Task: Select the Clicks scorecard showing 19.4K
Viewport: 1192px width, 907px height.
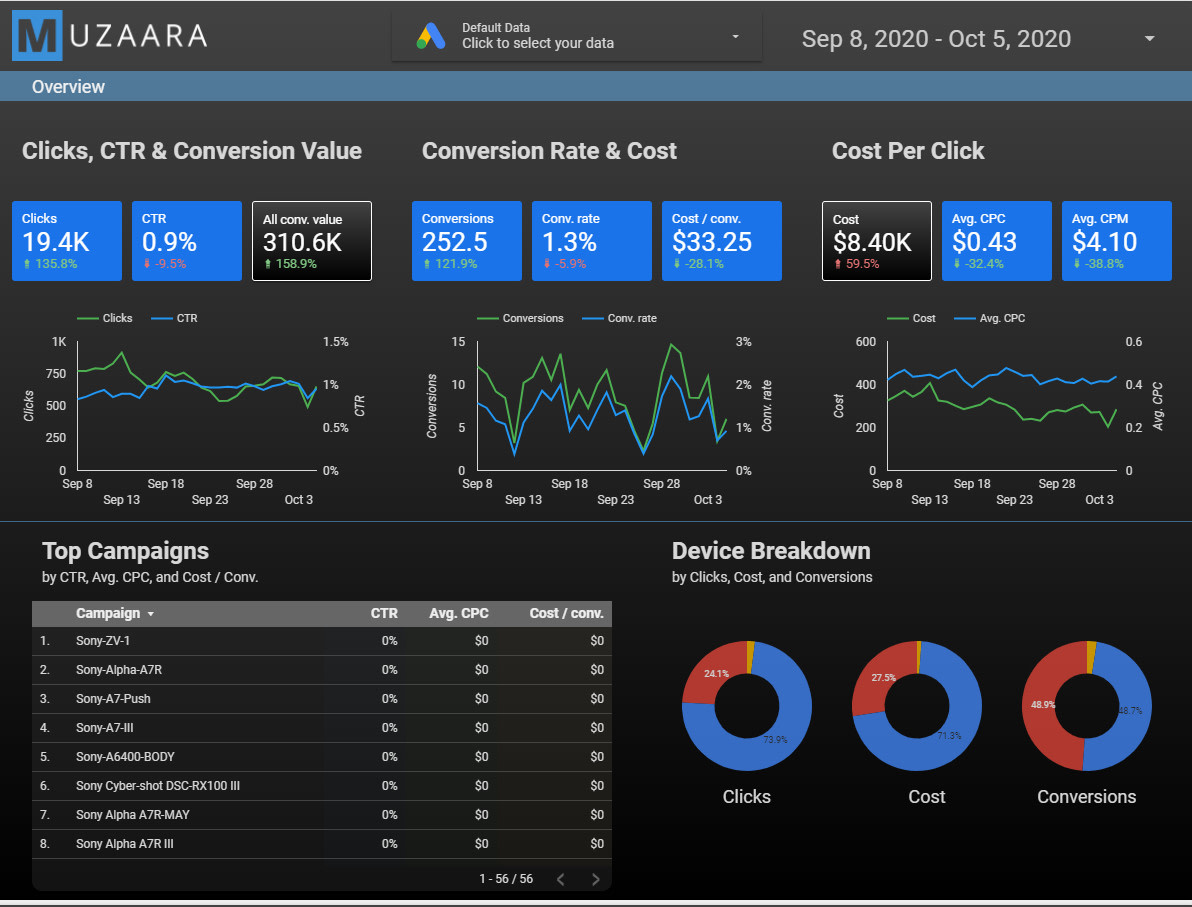Action: [x=67, y=241]
